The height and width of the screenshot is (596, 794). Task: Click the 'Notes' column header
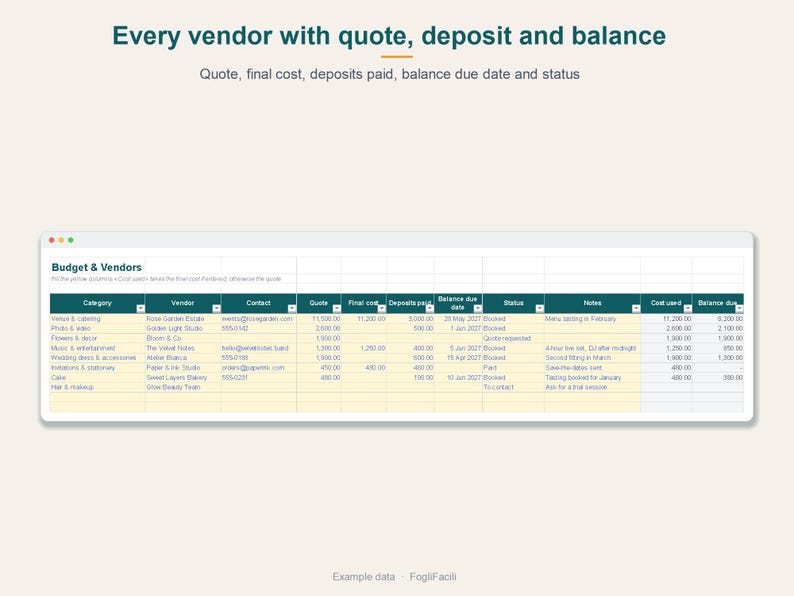pyautogui.click(x=592, y=303)
